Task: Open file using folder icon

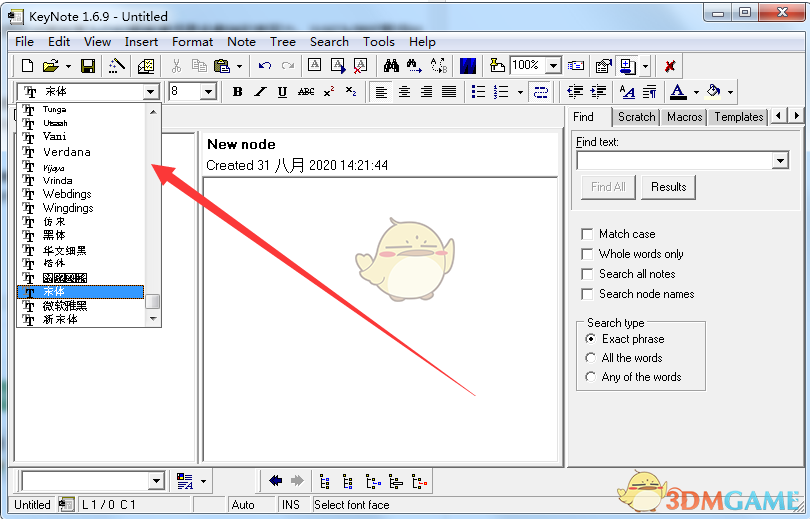Action: (51, 66)
